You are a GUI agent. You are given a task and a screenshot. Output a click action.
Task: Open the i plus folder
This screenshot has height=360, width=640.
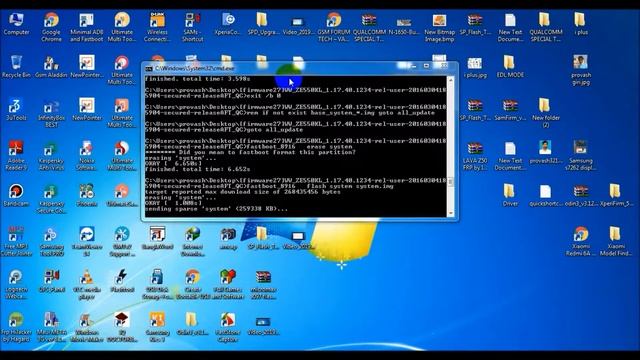click(580, 24)
